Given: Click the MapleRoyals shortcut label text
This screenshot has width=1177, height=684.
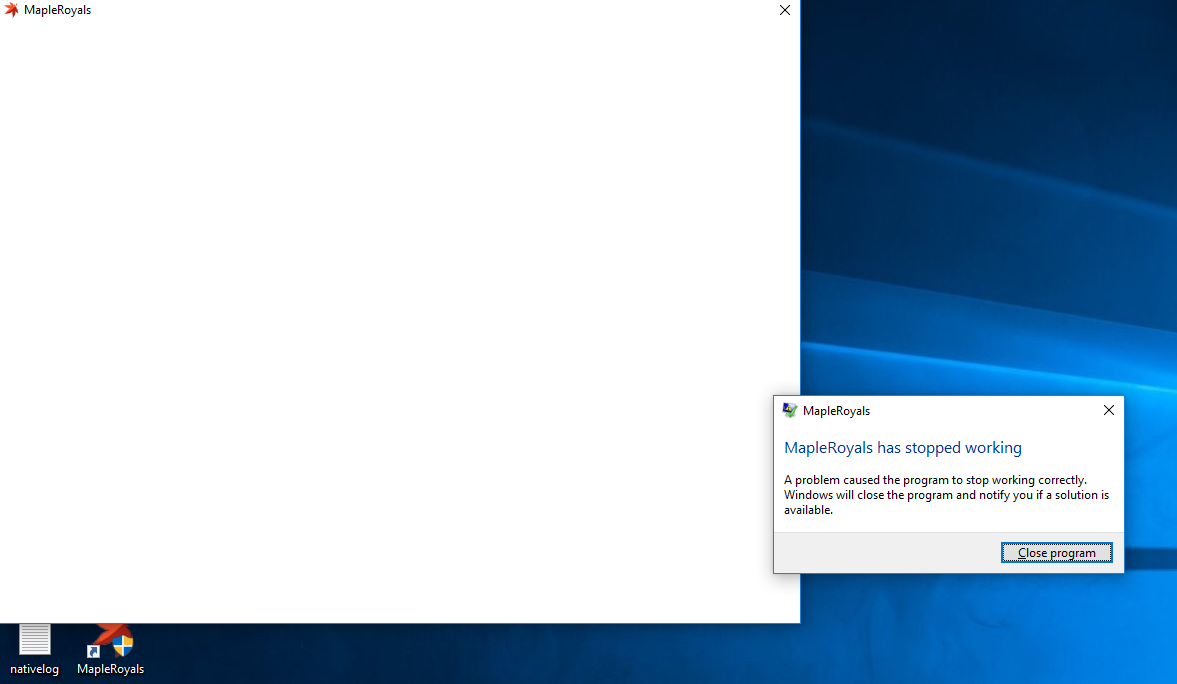Looking at the screenshot, I should click(x=110, y=669).
